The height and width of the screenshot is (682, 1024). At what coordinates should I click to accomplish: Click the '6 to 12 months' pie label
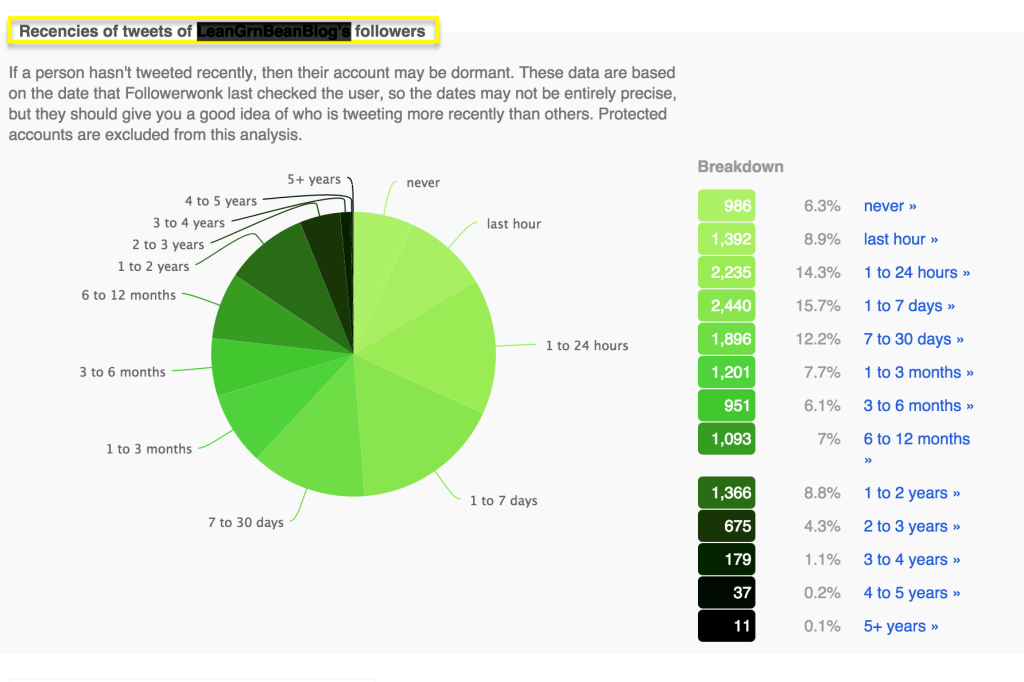[129, 295]
